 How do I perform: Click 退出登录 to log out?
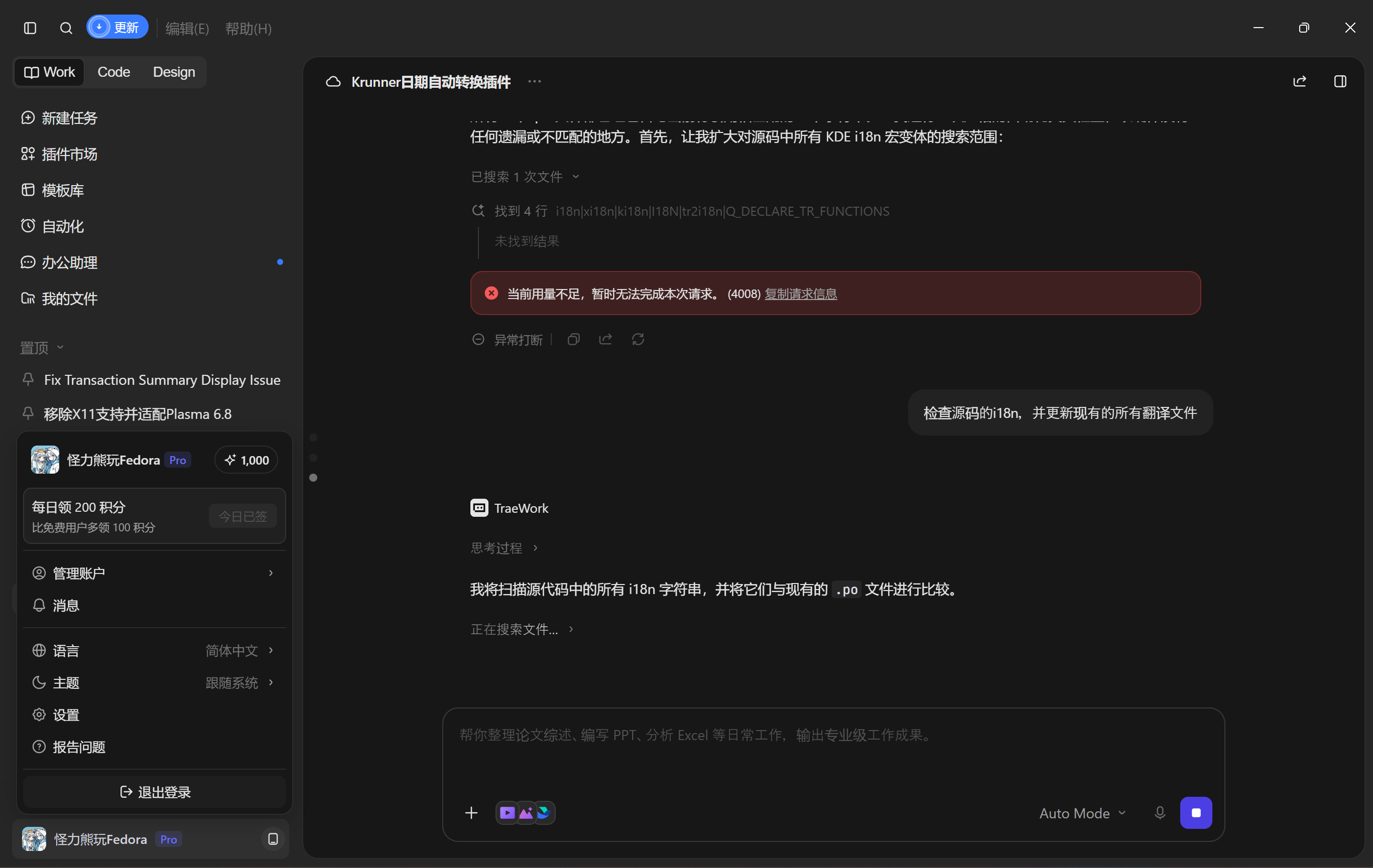coord(155,792)
